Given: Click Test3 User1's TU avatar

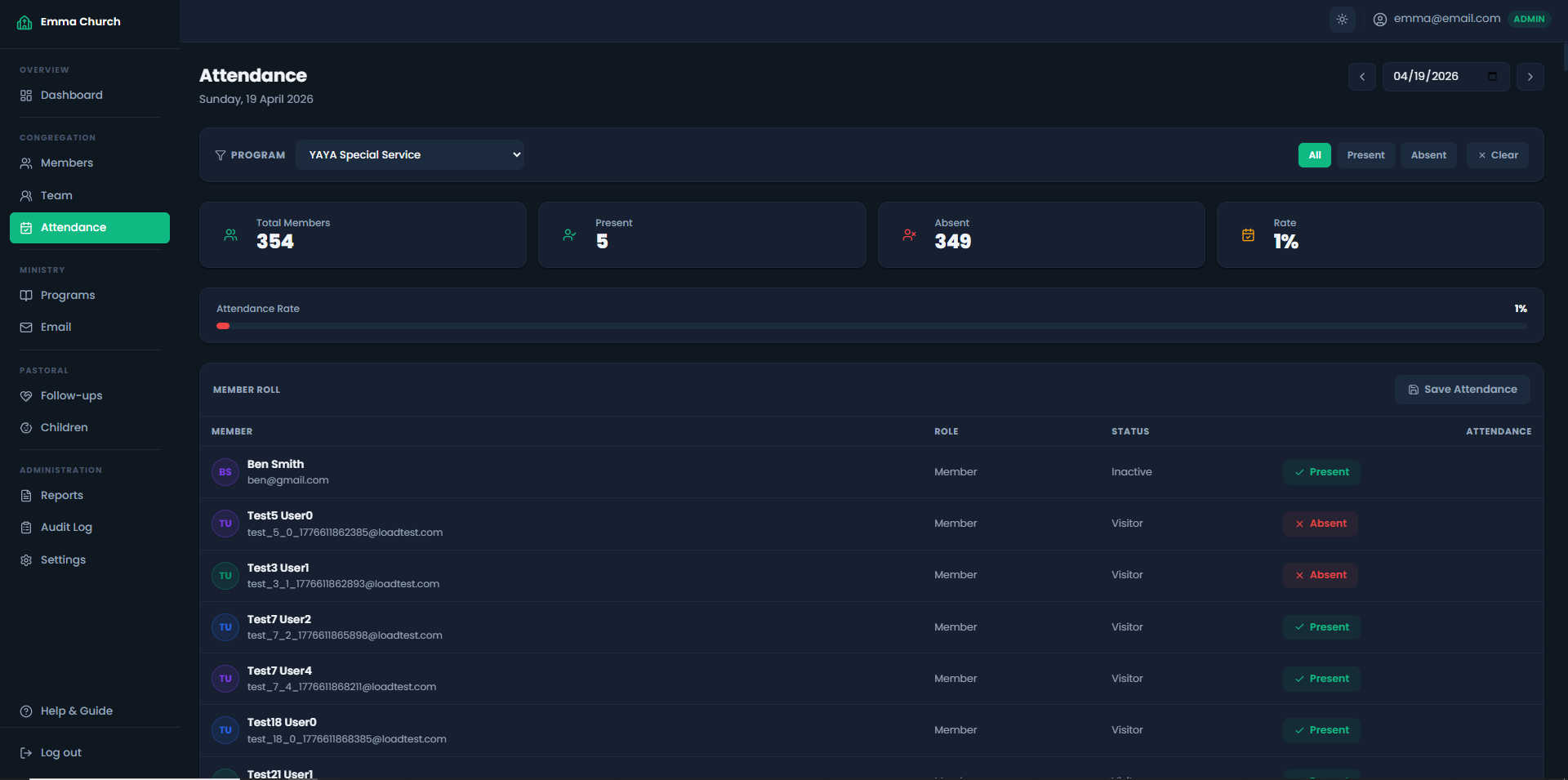Looking at the screenshot, I should (225, 576).
